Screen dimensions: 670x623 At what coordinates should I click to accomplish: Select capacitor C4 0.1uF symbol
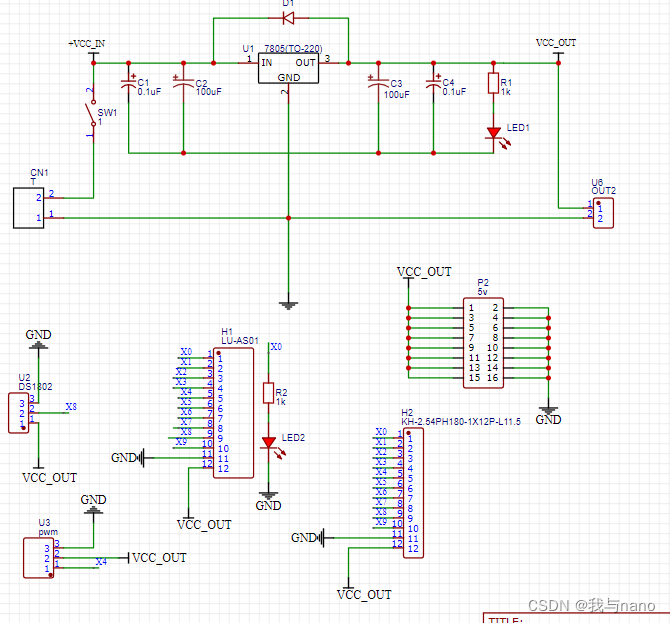(x=433, y=83)
